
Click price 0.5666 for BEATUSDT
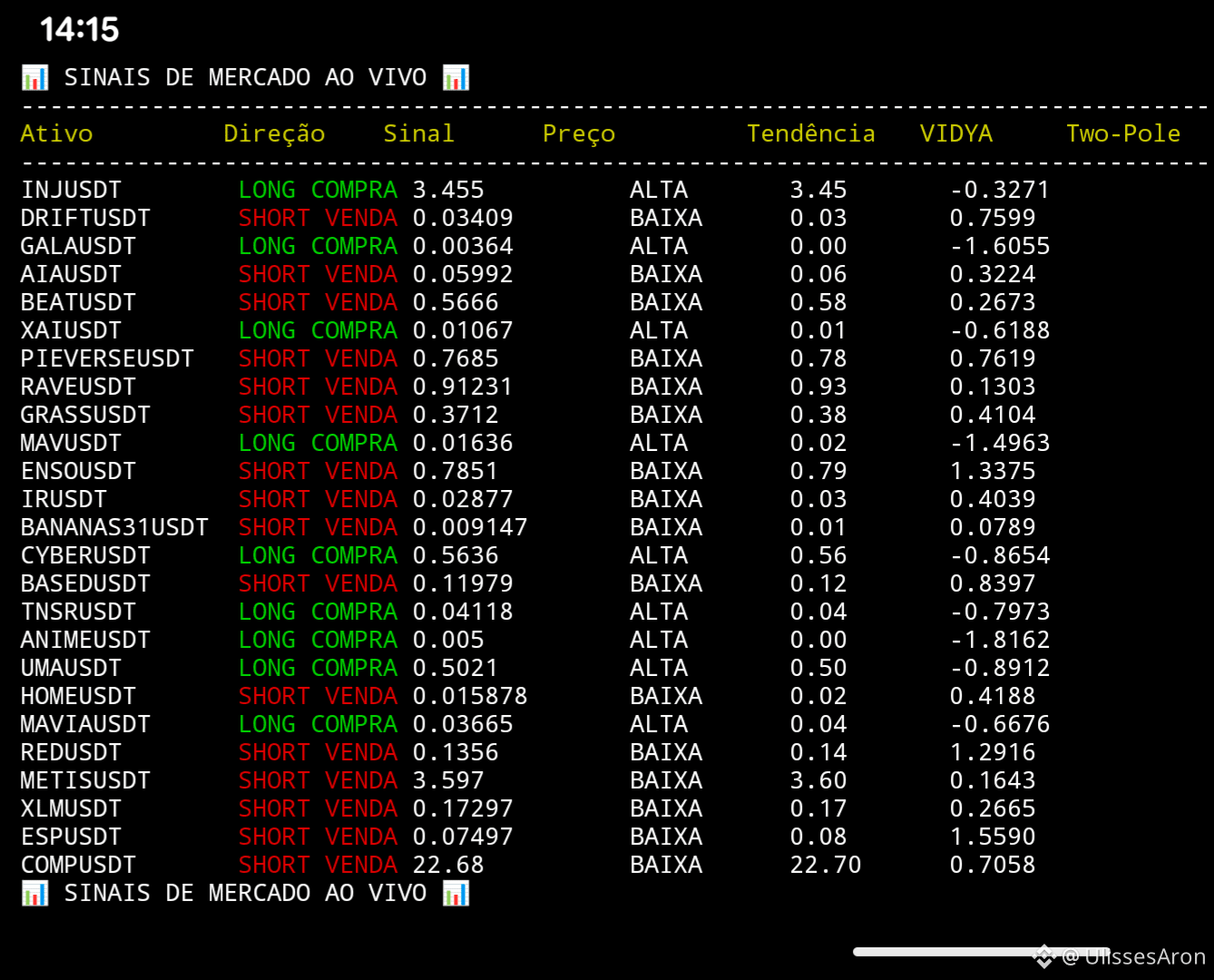[x=455, y=302]
